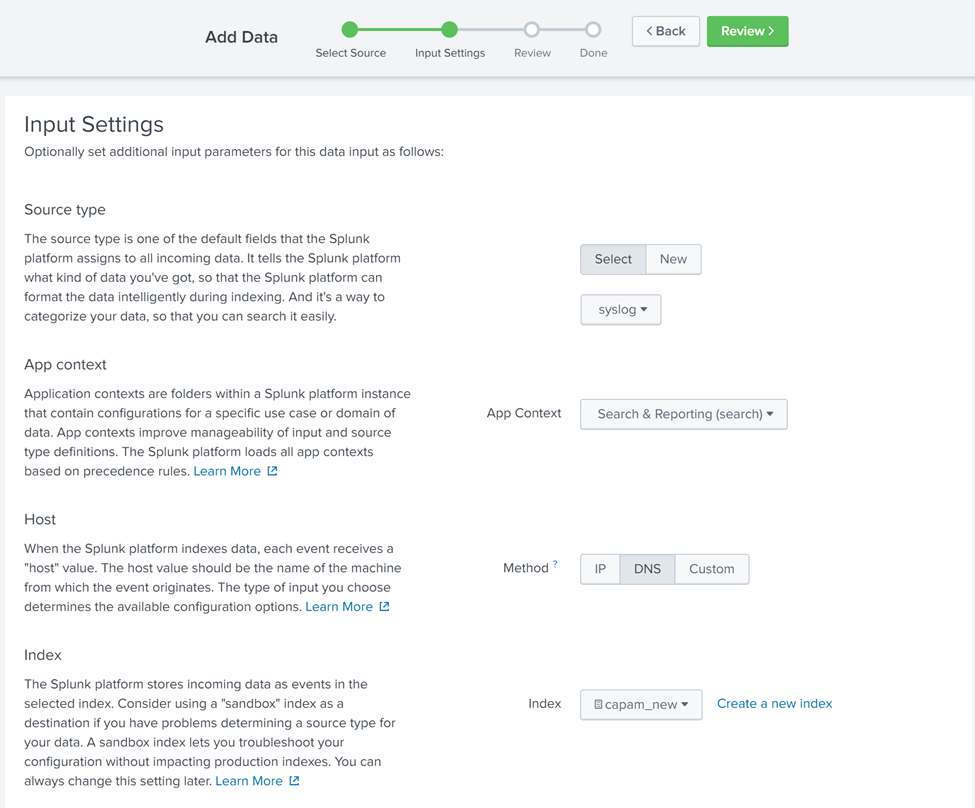This screenshot has width=975, height=808.
Task: Click the Review button
Action: (x=747, y=31)
